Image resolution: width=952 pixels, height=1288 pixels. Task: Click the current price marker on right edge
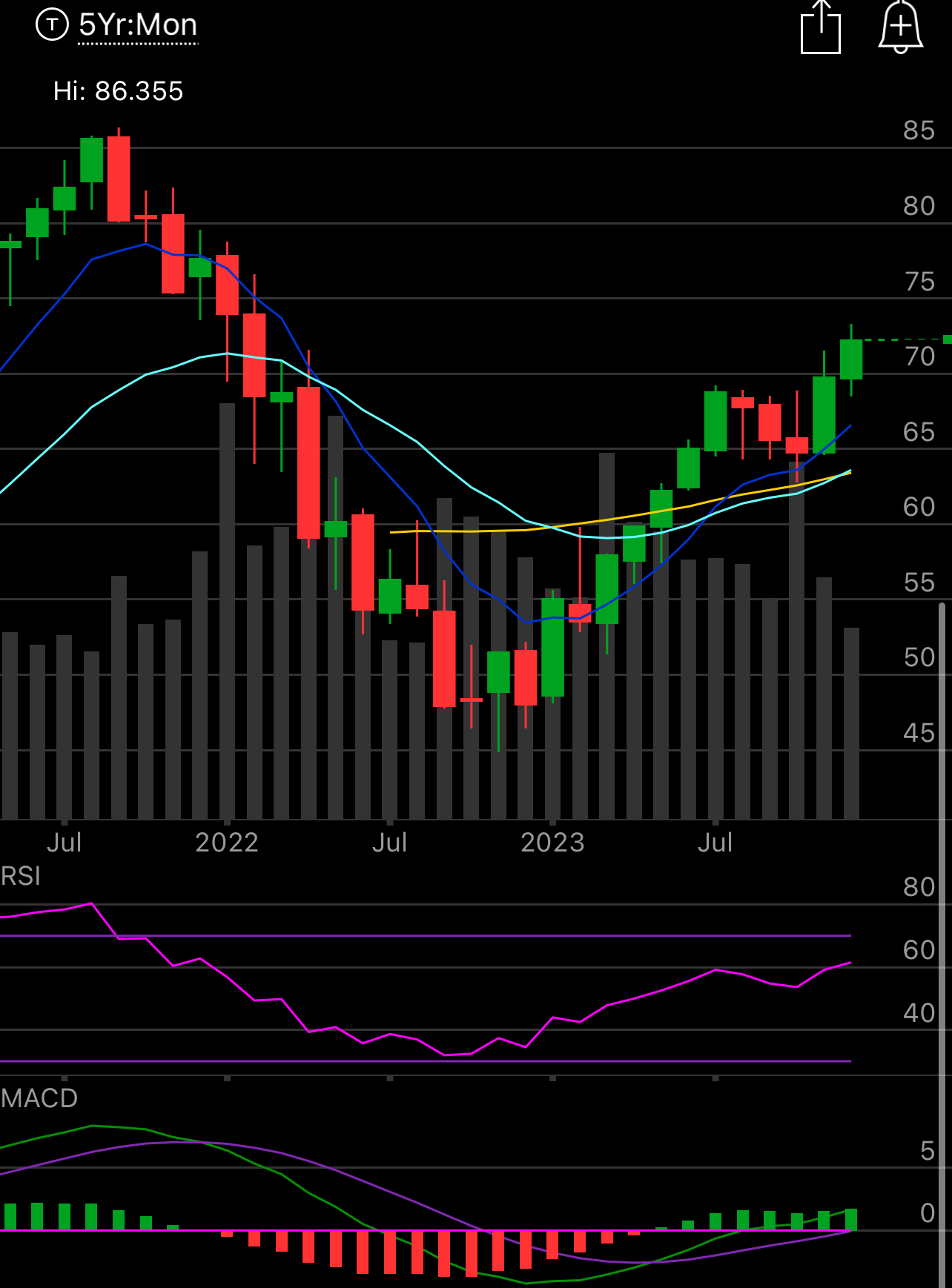[947, 339]
